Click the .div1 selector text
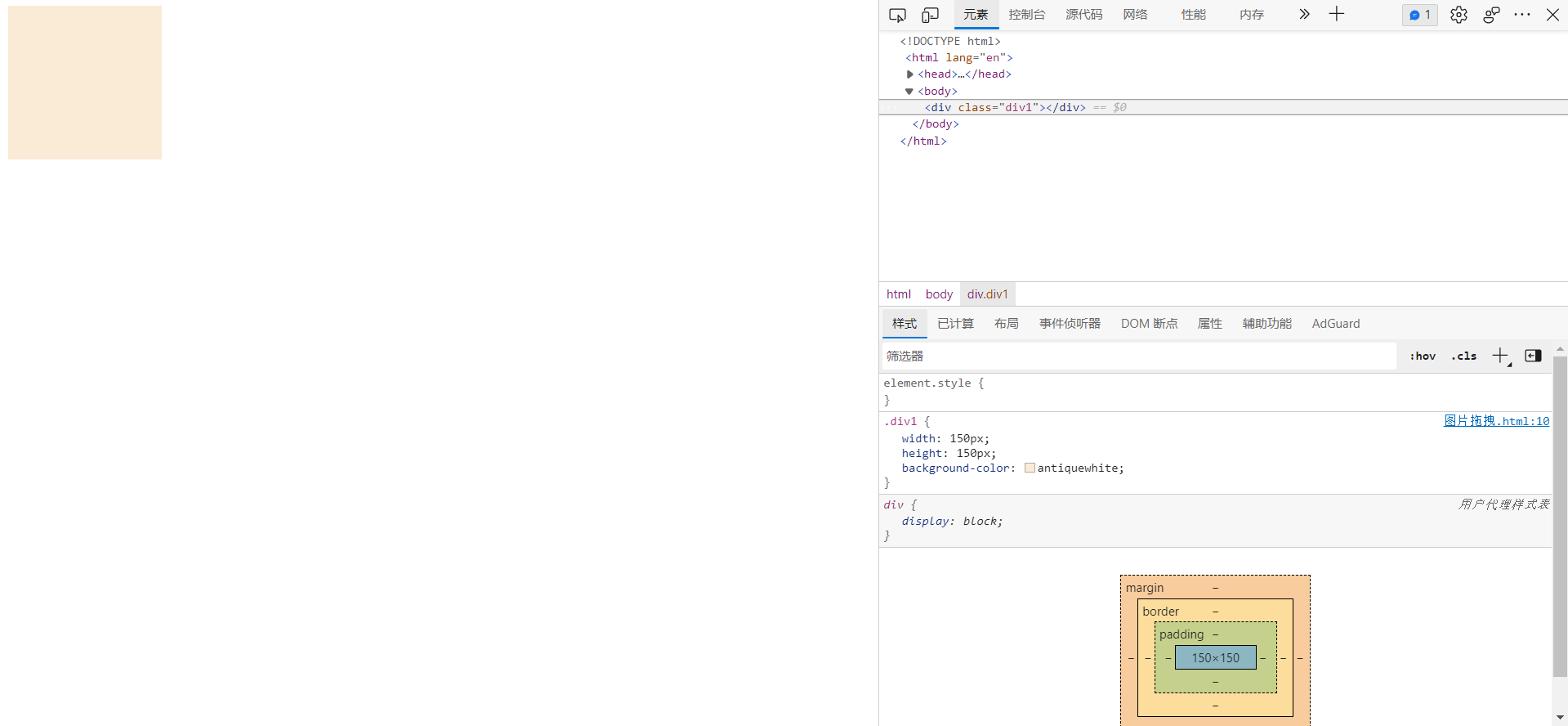 coord(900,422)
